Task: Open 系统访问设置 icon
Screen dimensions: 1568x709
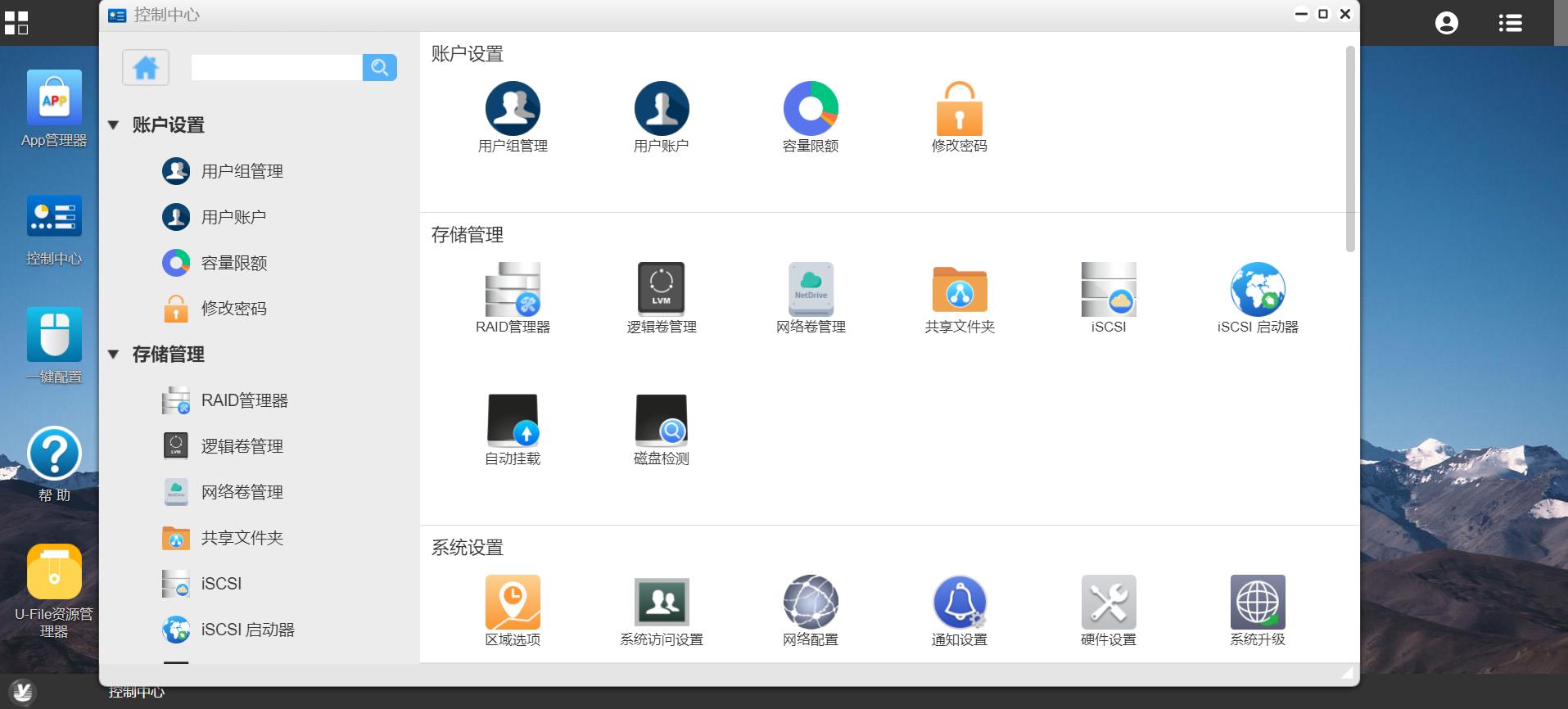Action: 662,602
